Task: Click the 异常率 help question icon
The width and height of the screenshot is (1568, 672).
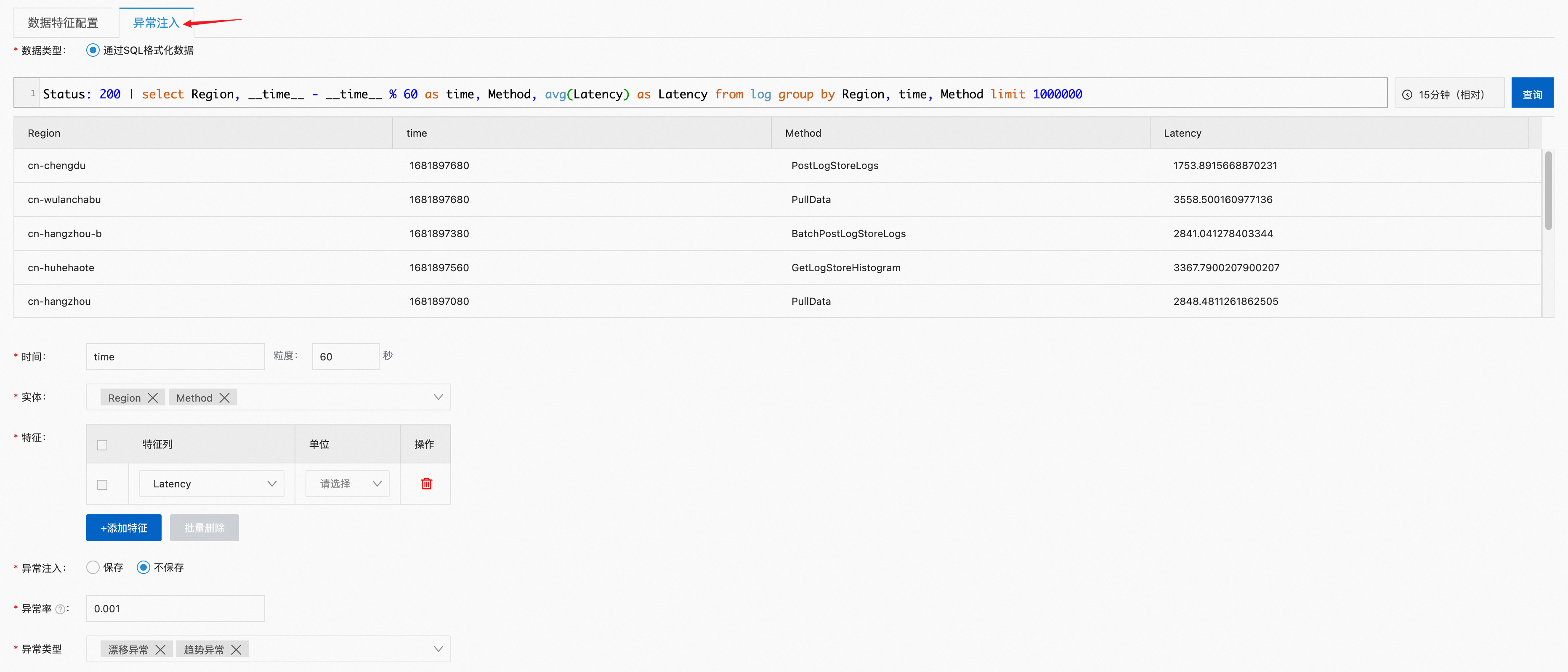Action: (x=60, y=609)
